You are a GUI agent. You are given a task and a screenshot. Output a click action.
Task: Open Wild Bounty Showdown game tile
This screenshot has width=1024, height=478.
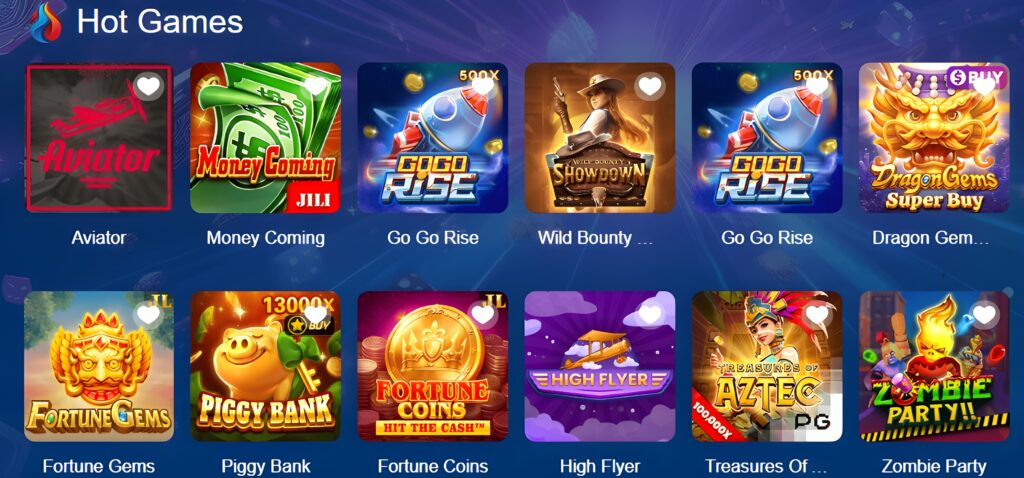coord(600,138)
